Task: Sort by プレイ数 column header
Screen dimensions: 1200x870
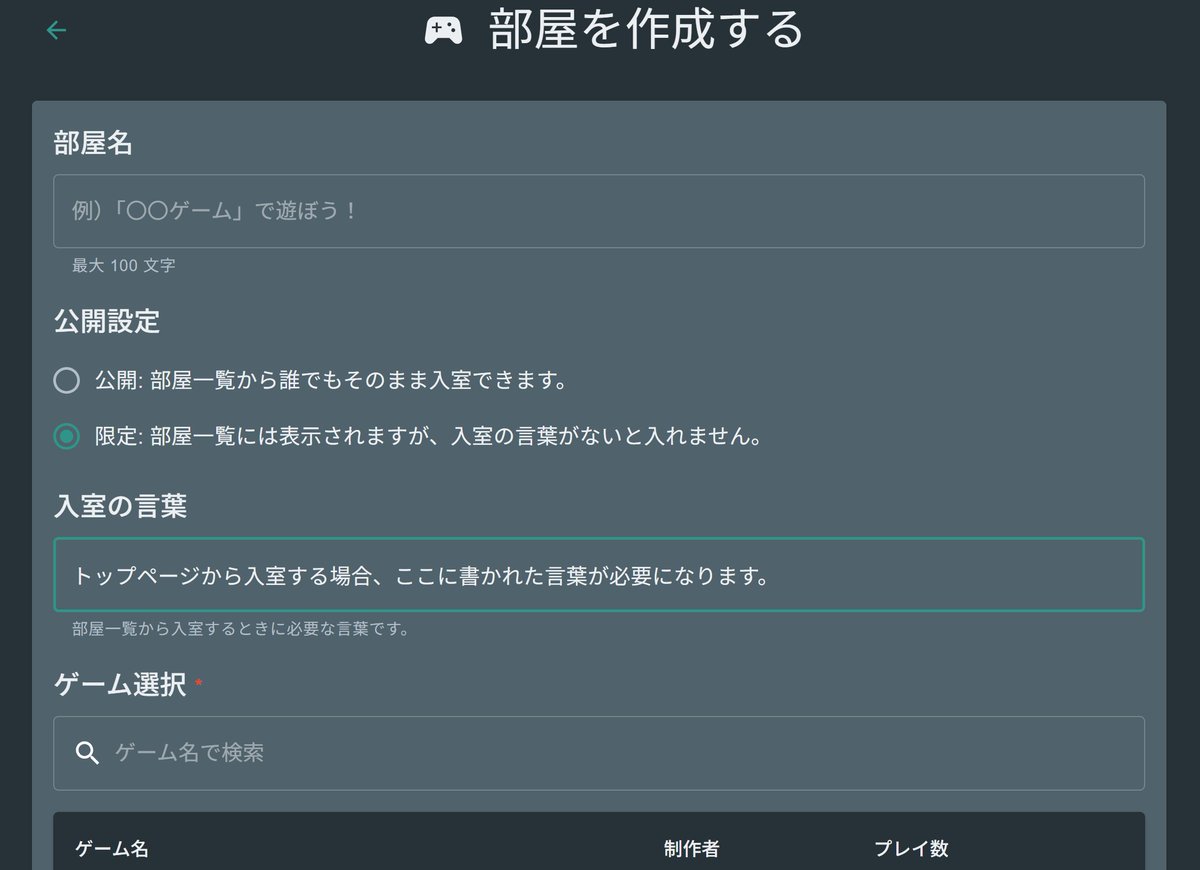Action: point(911,849)
